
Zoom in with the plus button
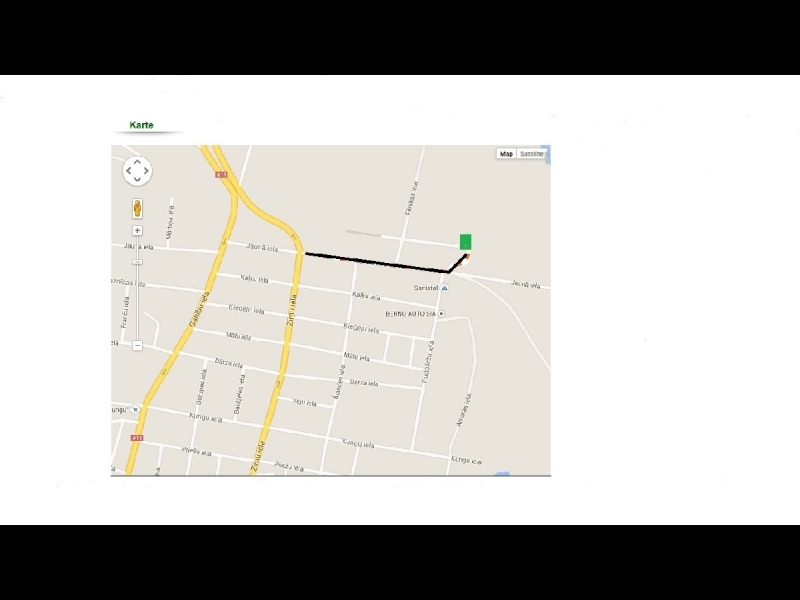click(x=137, y=231)
